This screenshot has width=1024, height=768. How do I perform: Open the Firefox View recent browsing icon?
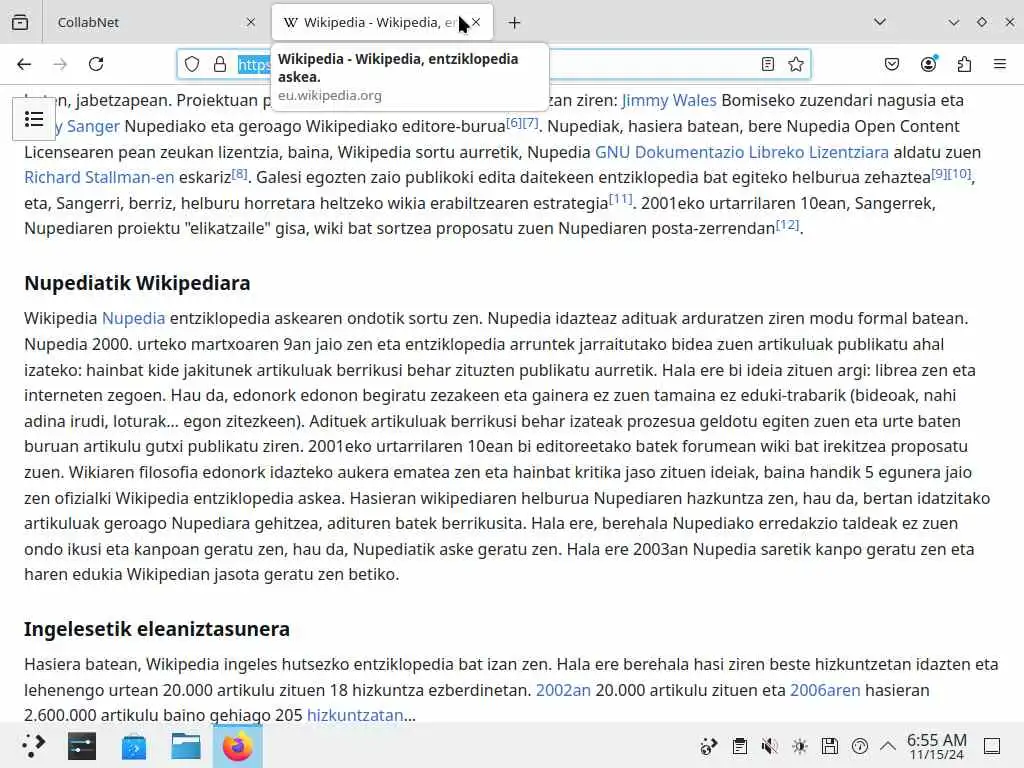[x=20, y=22]
